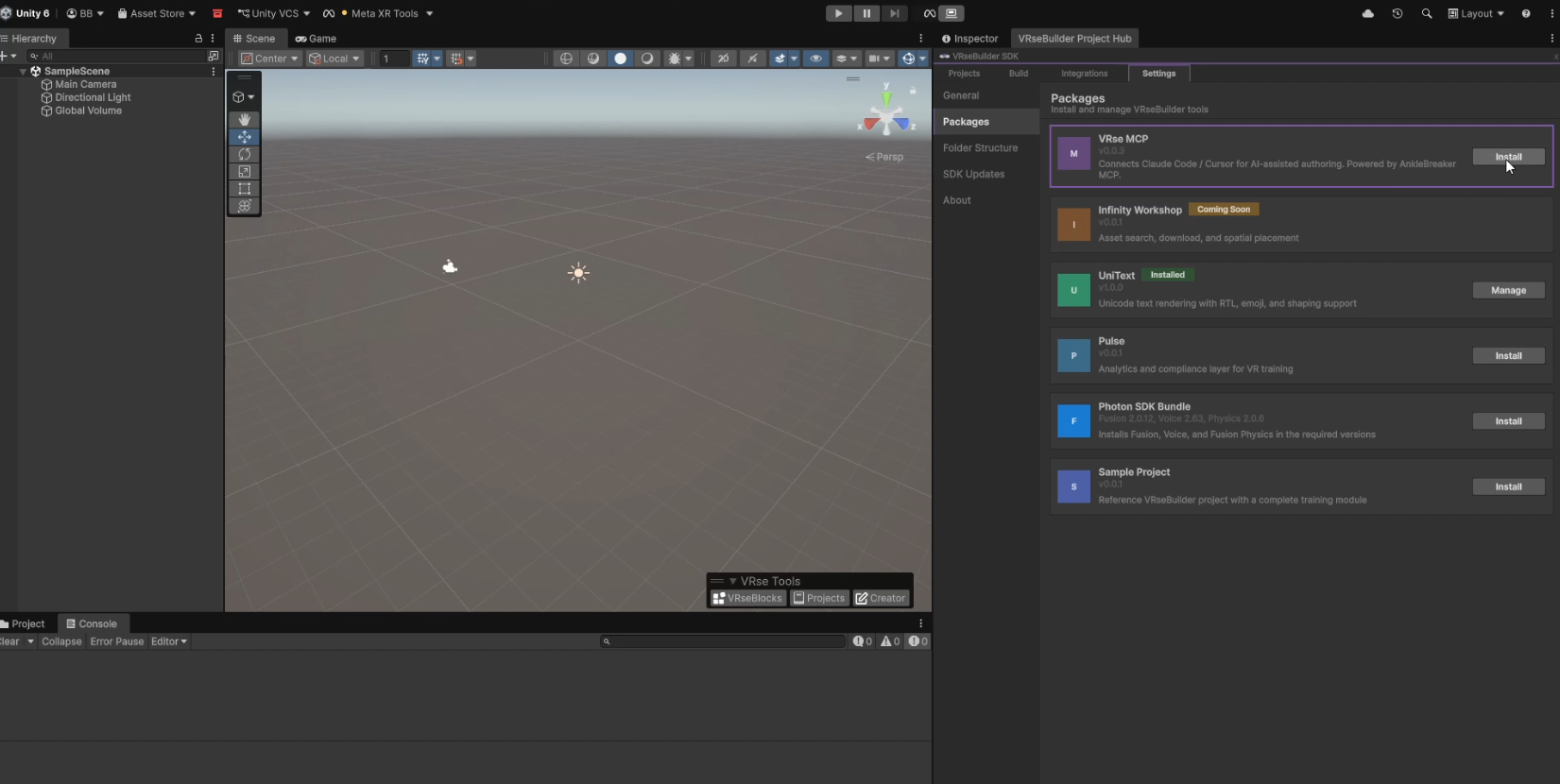Select the Hand (View) tool
This screenshot has width=1560, height=784.
245,119
